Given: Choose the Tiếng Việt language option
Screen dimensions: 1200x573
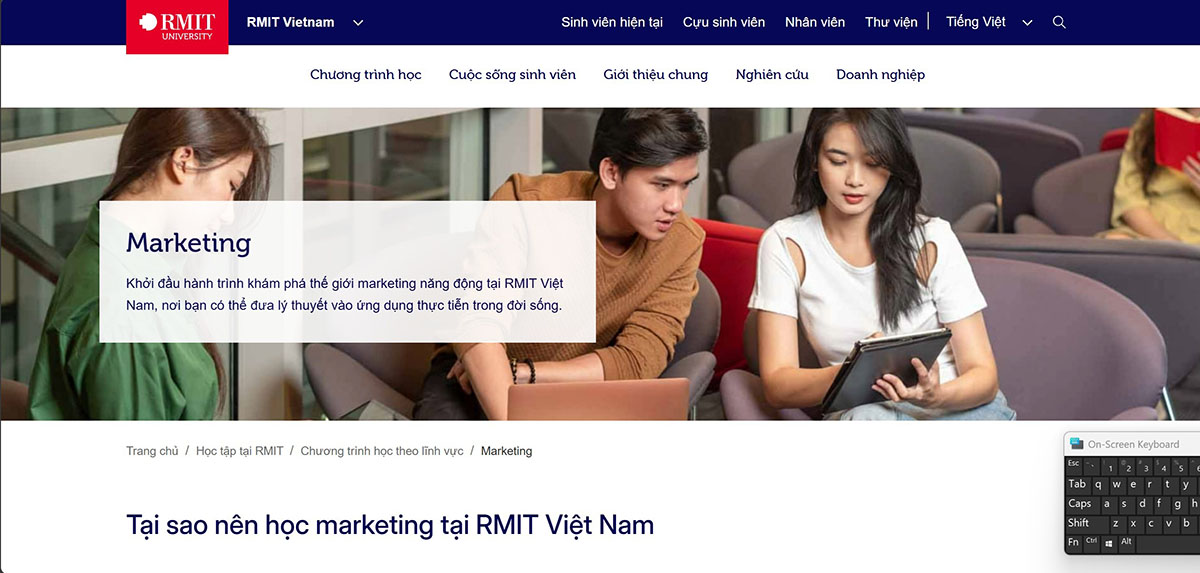Looking at the screenshot, I should point(976,22).
